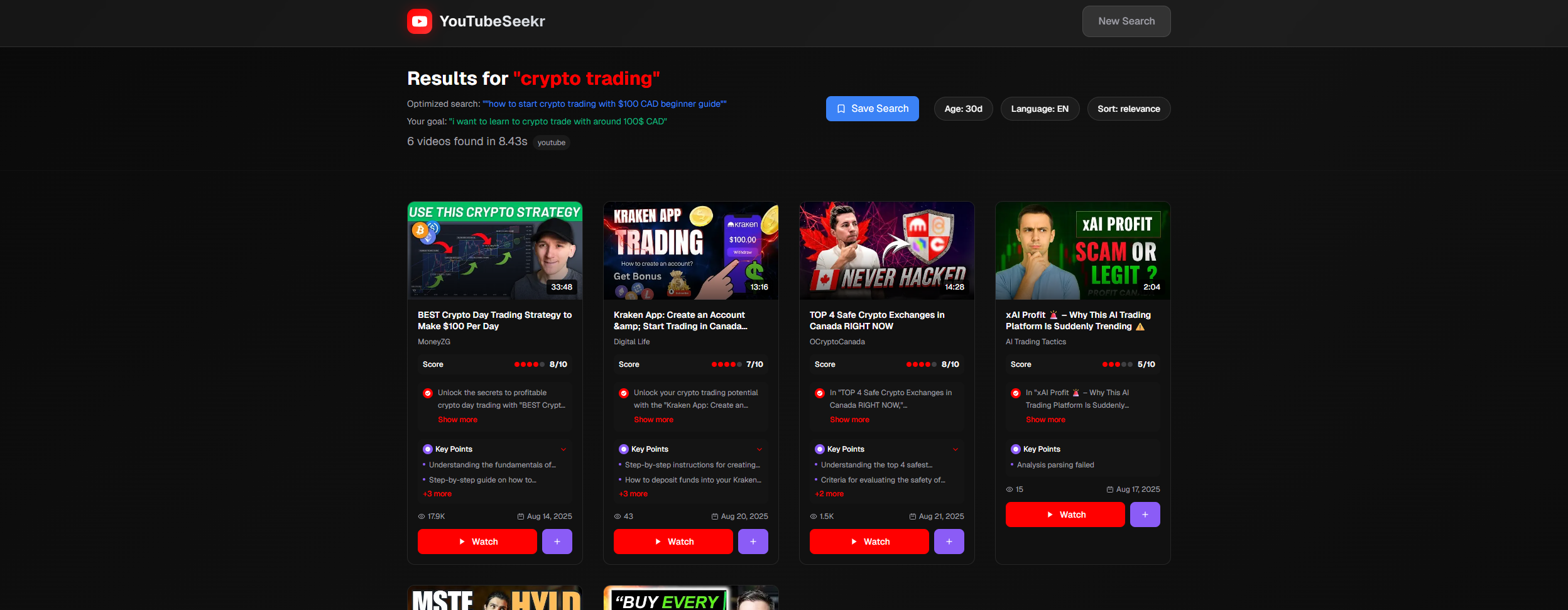Click the AI Trading Tactics channel name
The width and height of the screenshot is (1568, 610).
coord(1035,342)
